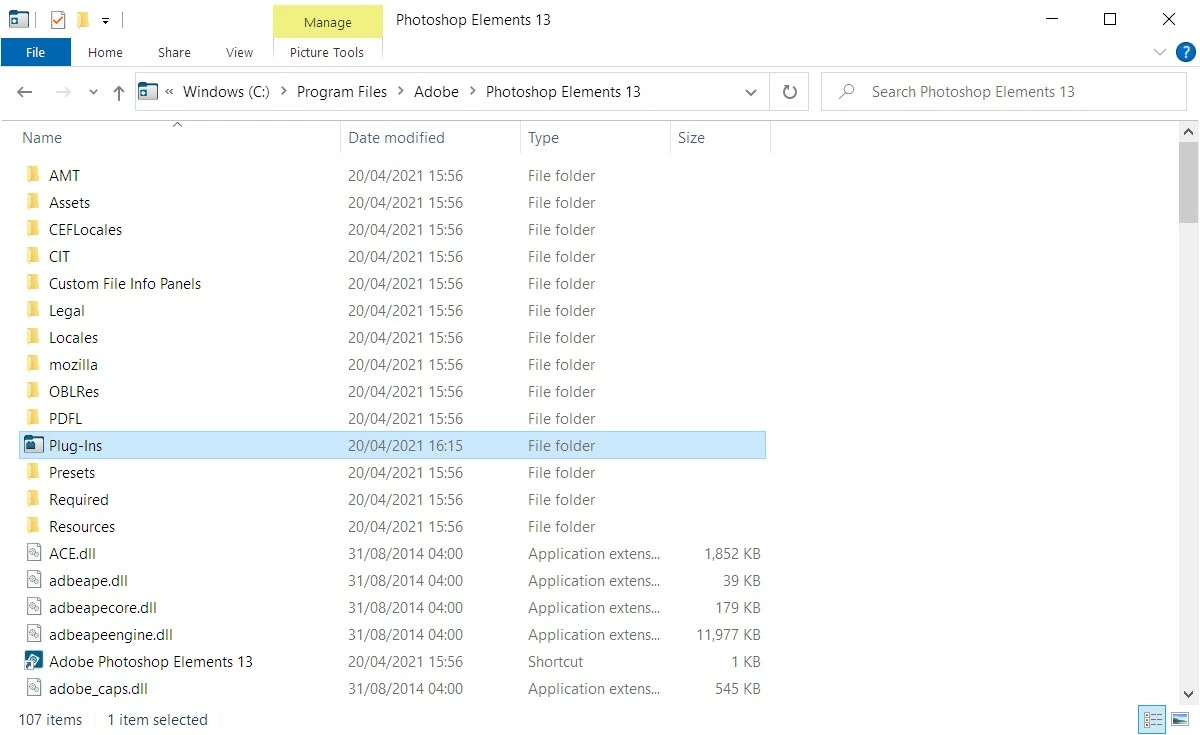
Task: Open the address bar history dropdown
Action: [751, 92]
